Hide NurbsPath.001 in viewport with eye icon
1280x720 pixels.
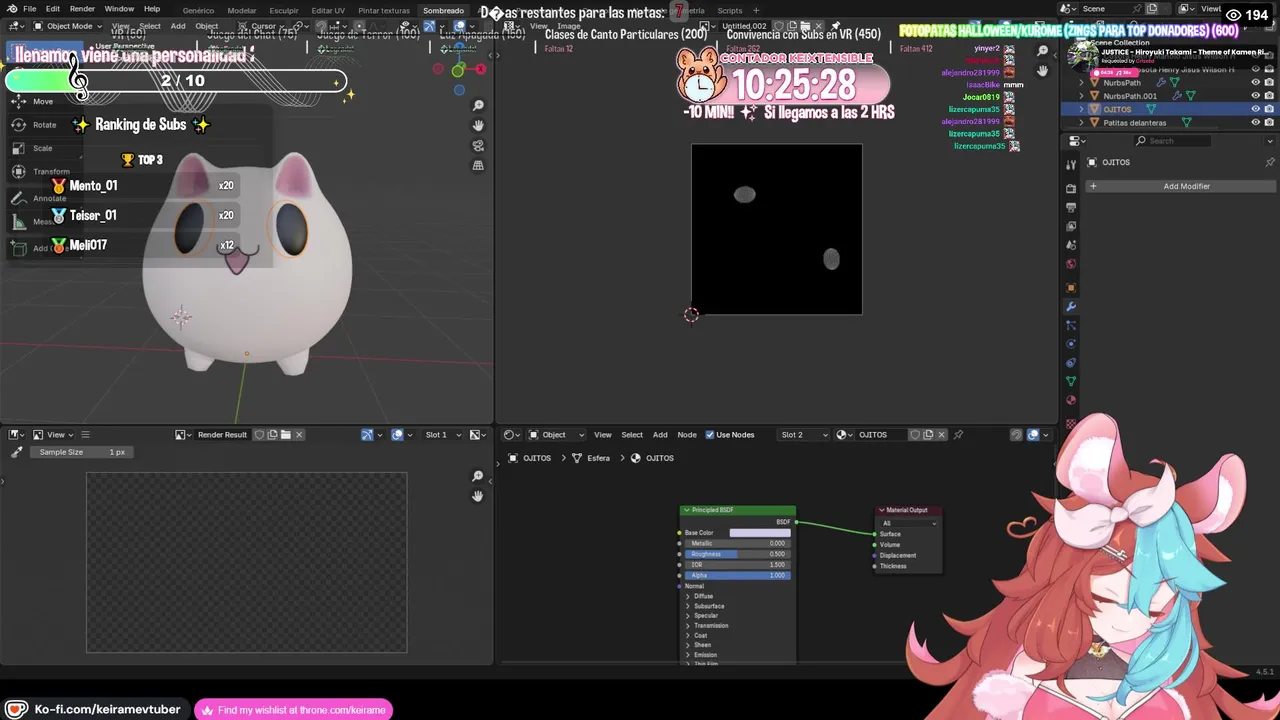click(1256, 96)
